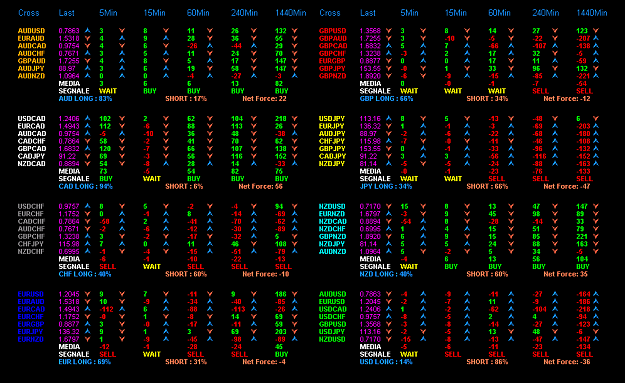Click the 'AUD LONG : 83%' summary
This screenshot has height=383, width=625.
click(x=85, y=98)
